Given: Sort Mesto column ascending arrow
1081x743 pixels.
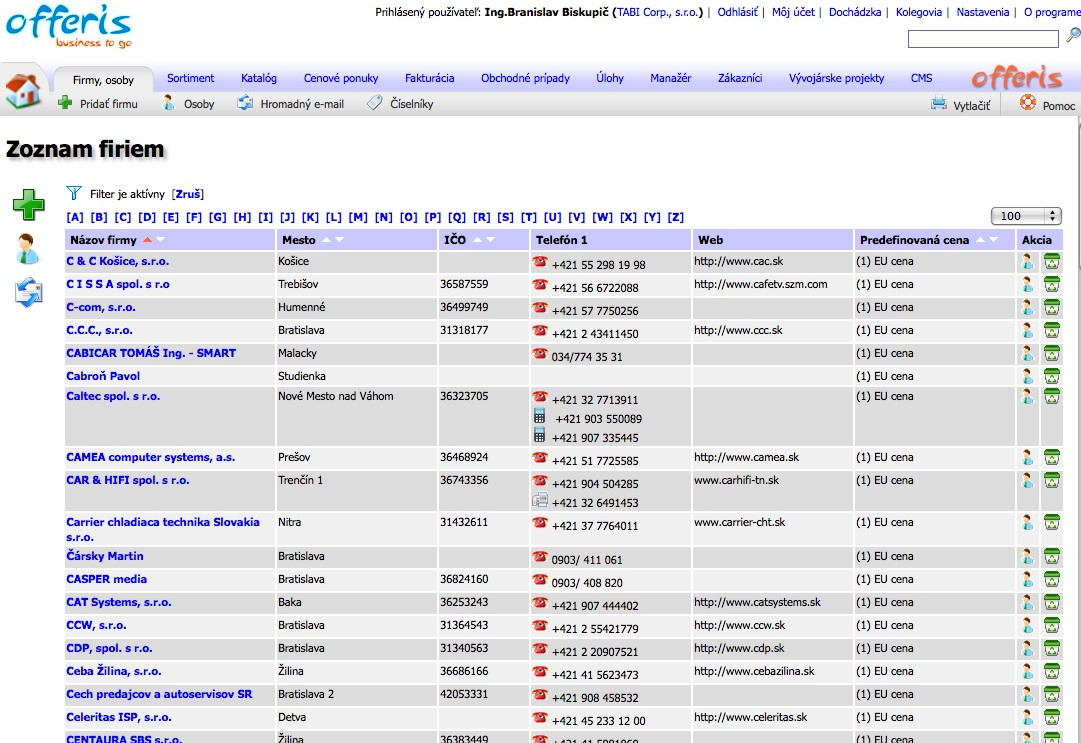Looking at the screenshot, I should (x=326, y=240).
